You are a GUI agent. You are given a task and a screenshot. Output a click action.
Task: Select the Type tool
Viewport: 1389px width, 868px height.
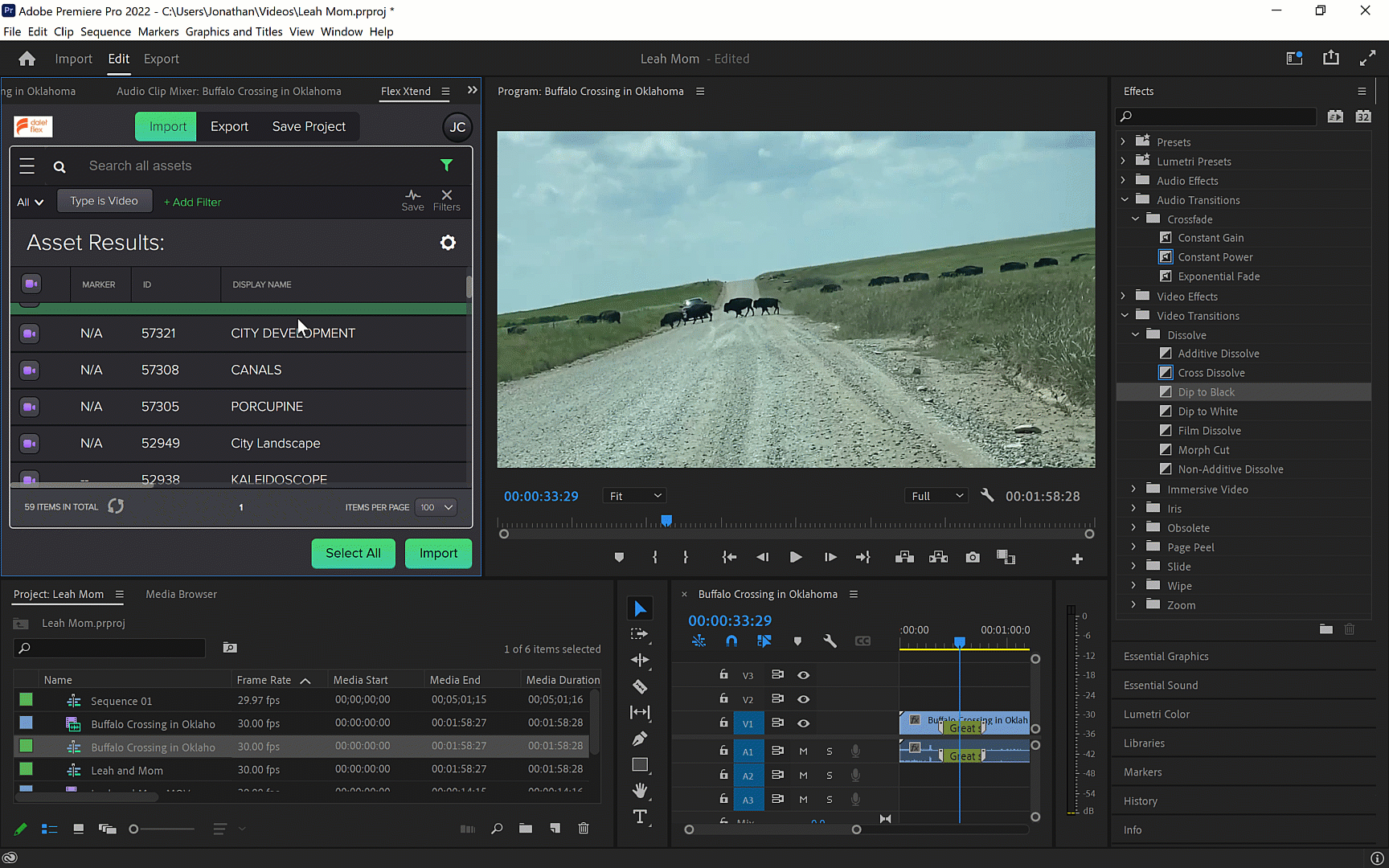[640, 817]
